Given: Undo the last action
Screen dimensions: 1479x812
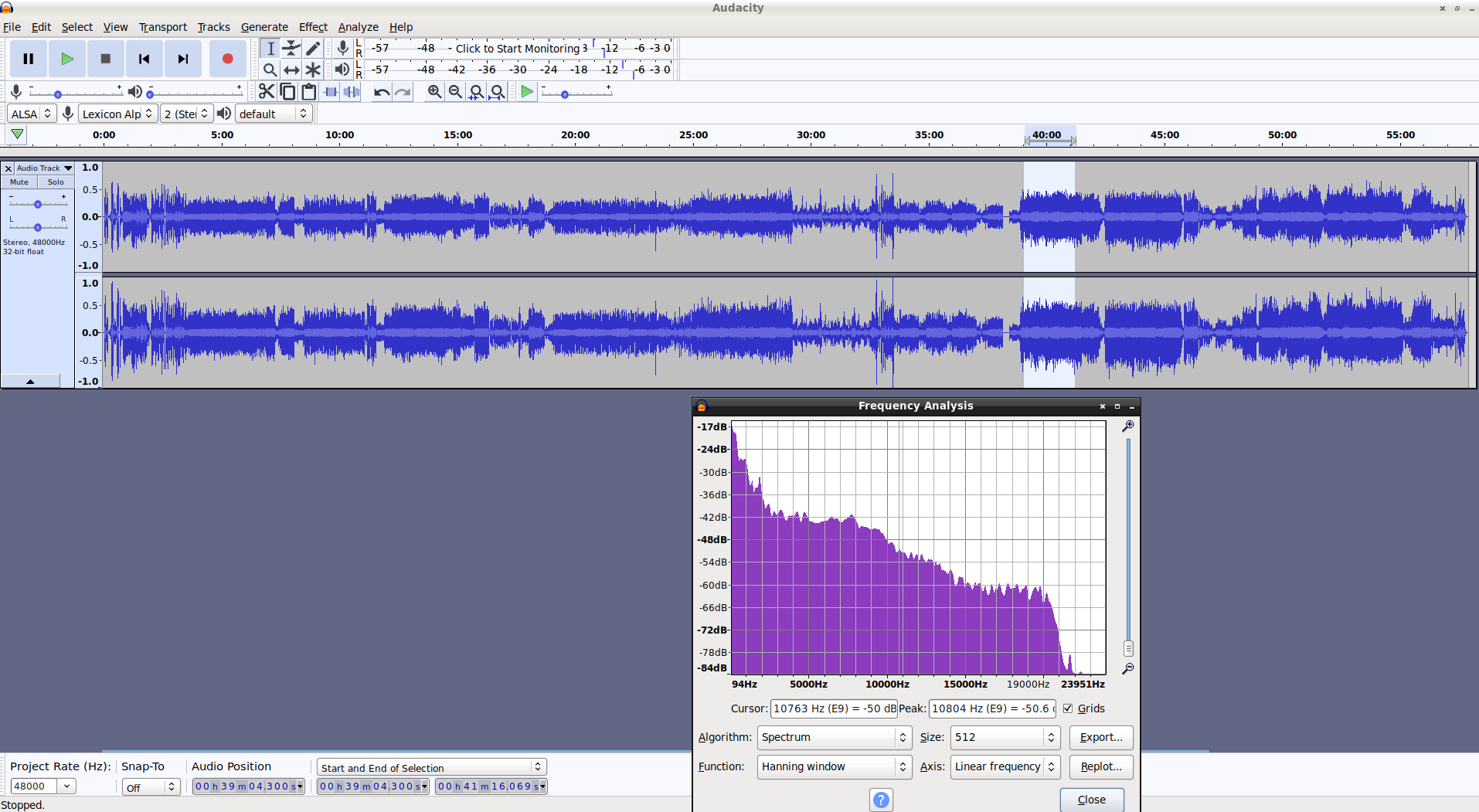Looking at the screenshot, I should point(382,92).
